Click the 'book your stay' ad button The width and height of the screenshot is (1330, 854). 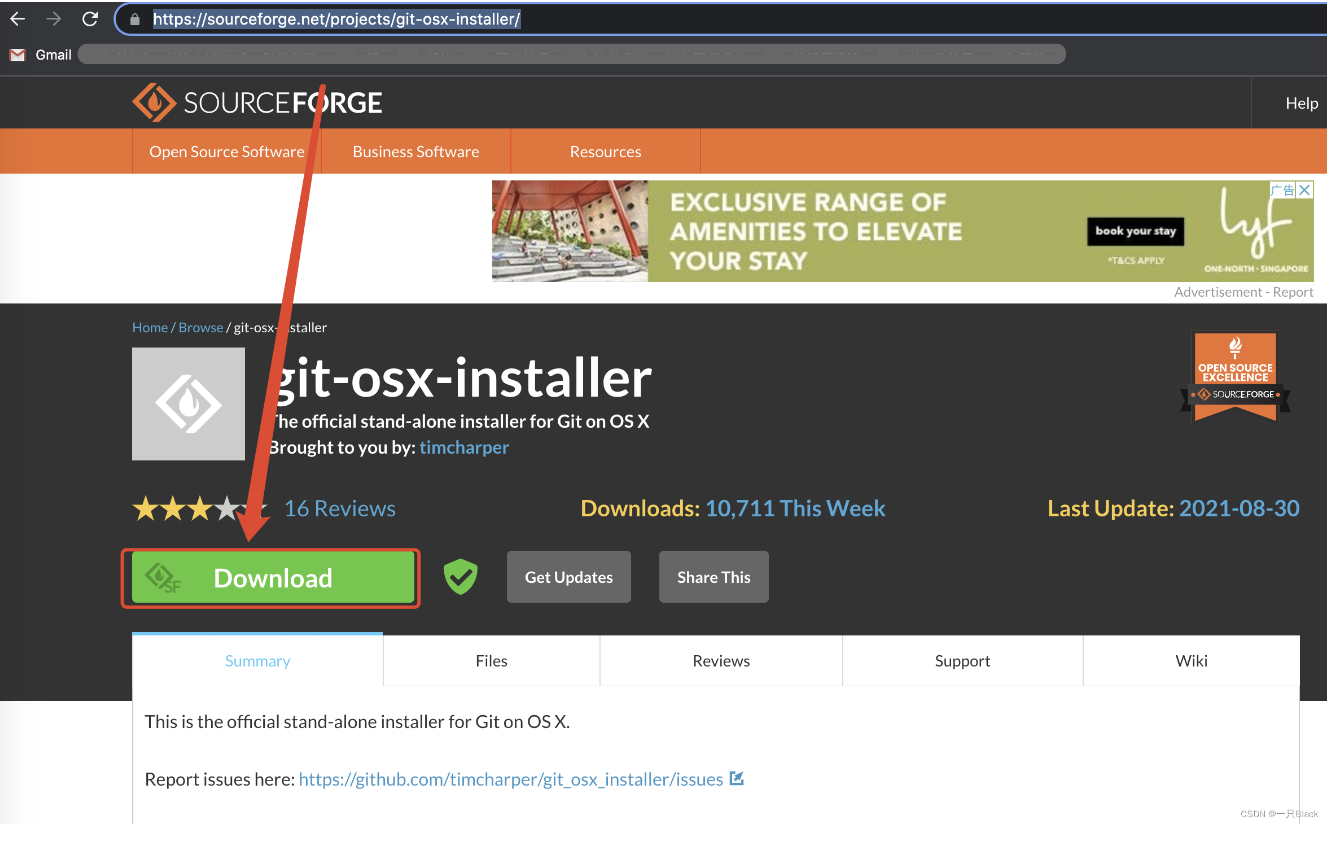click(x=1136, y=231)
